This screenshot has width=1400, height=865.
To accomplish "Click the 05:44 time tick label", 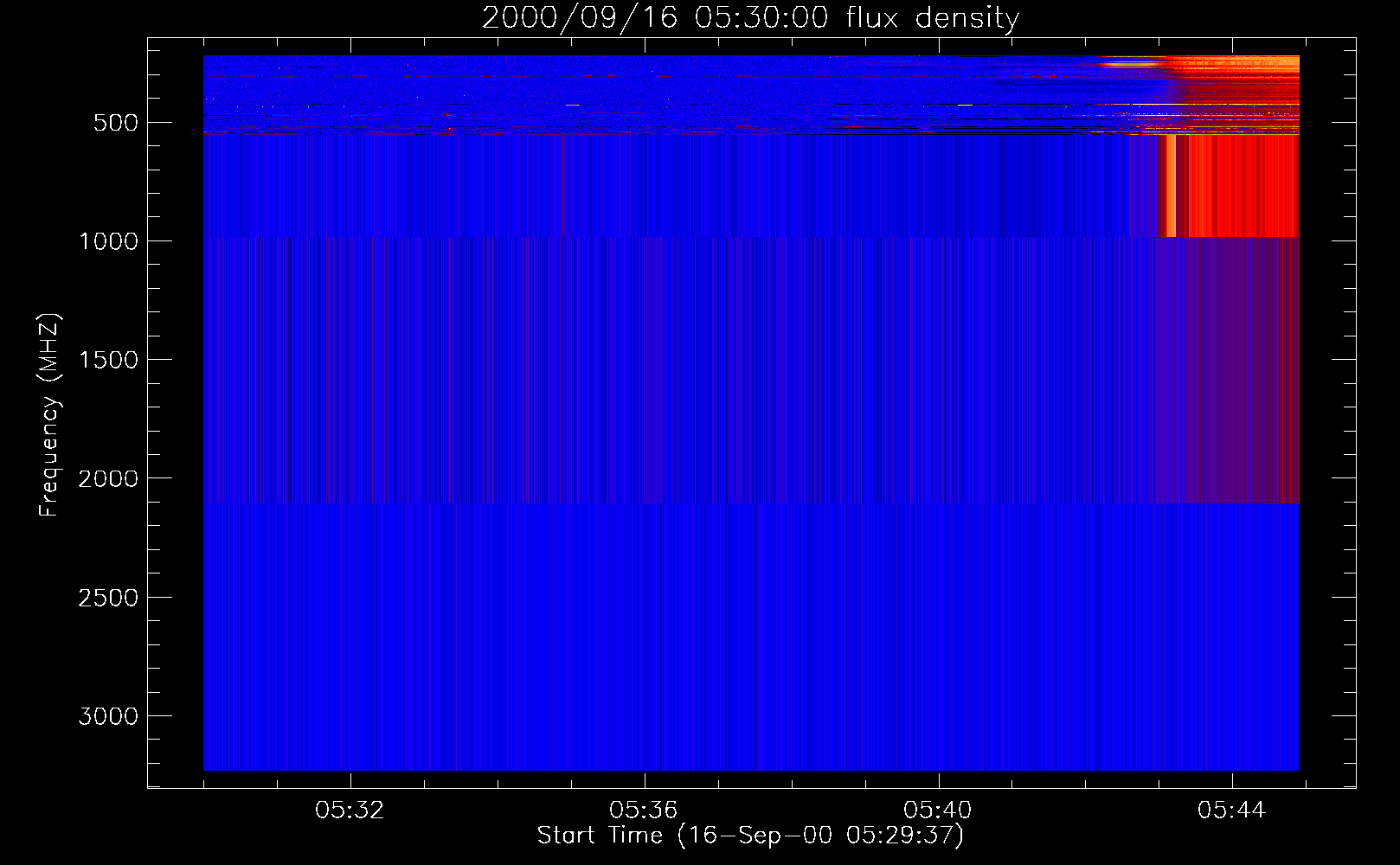I will pyautogui.click(x=1232, y=811).
